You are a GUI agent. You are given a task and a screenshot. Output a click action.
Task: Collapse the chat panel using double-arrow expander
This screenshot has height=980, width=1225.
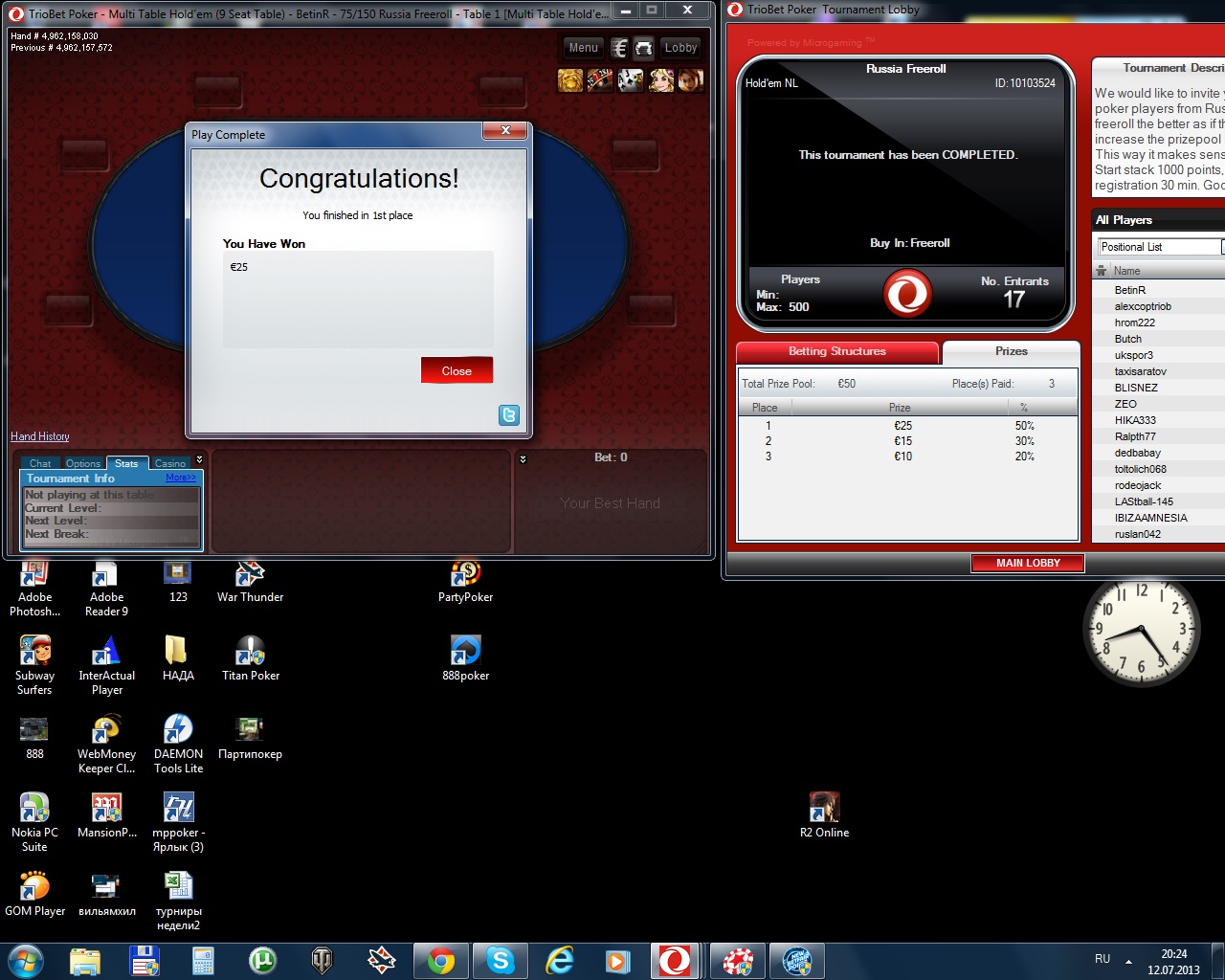pyautogui.click(x=199, y=459)
